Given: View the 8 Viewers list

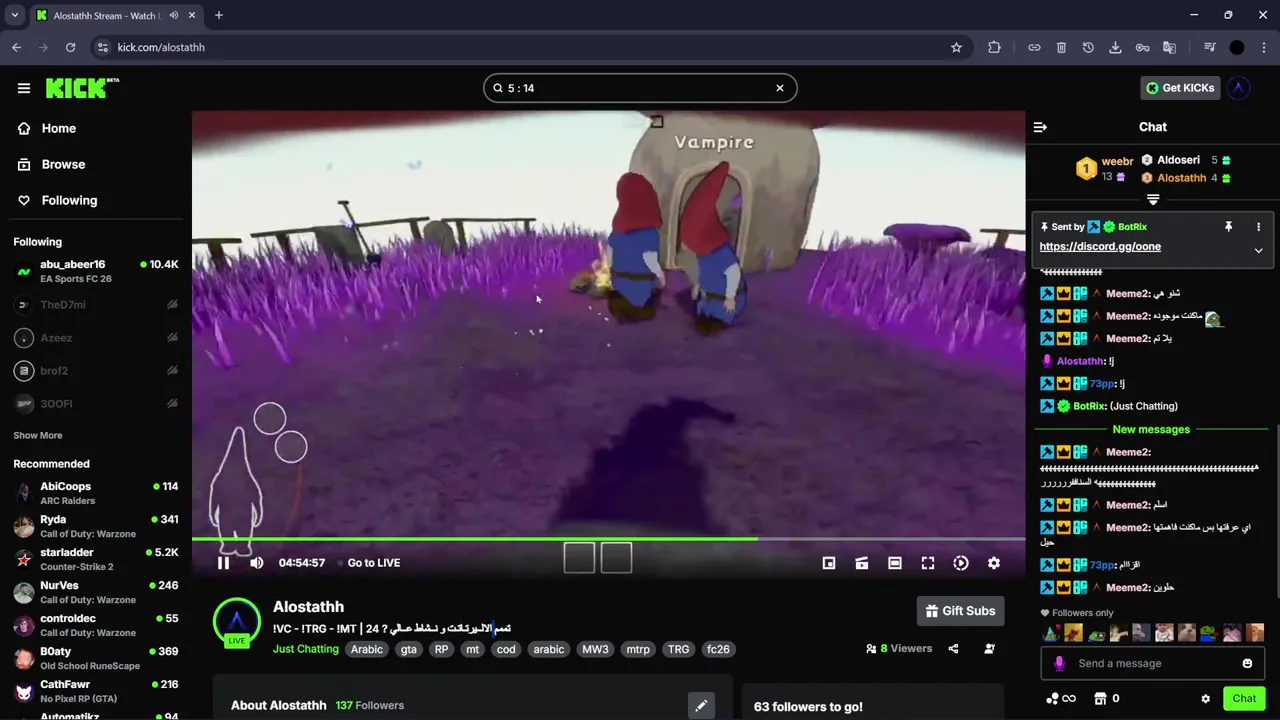Looking at the screenshot, I should [x=899, y=649].
